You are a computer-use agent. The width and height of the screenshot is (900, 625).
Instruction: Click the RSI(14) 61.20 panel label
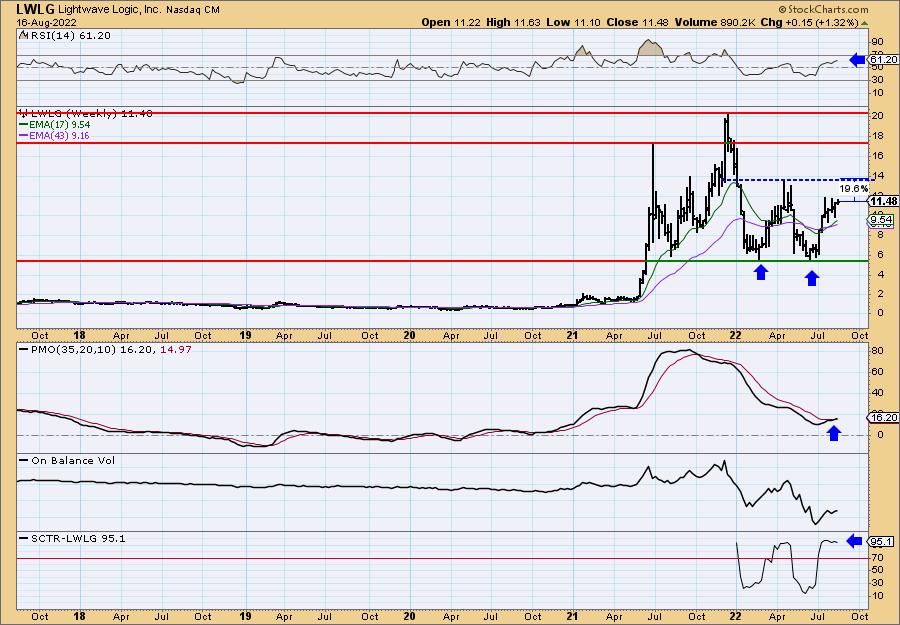tap(69, 36)
